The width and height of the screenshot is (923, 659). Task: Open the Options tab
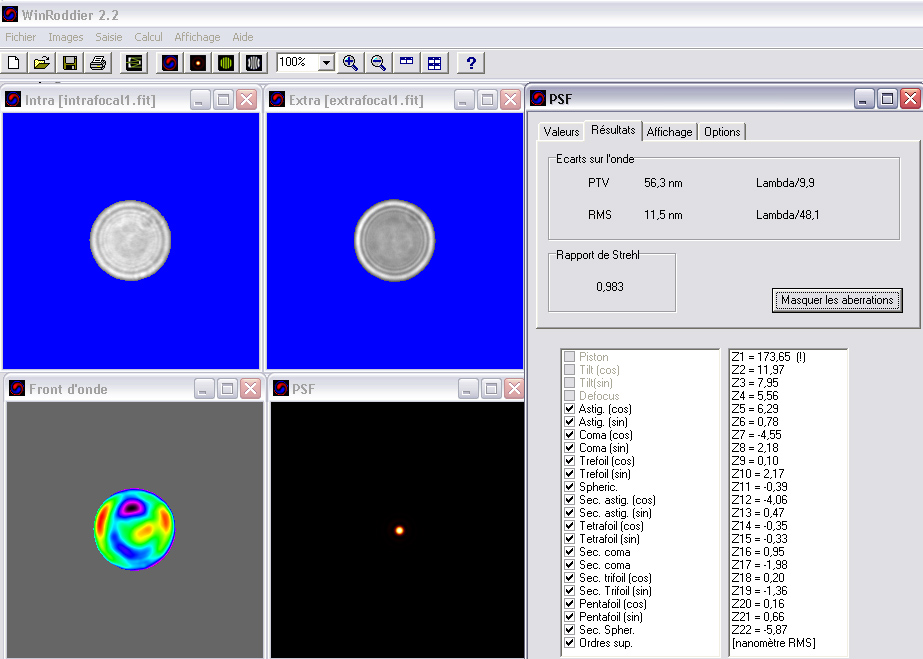pyautogui.click(x=722, y=132)
